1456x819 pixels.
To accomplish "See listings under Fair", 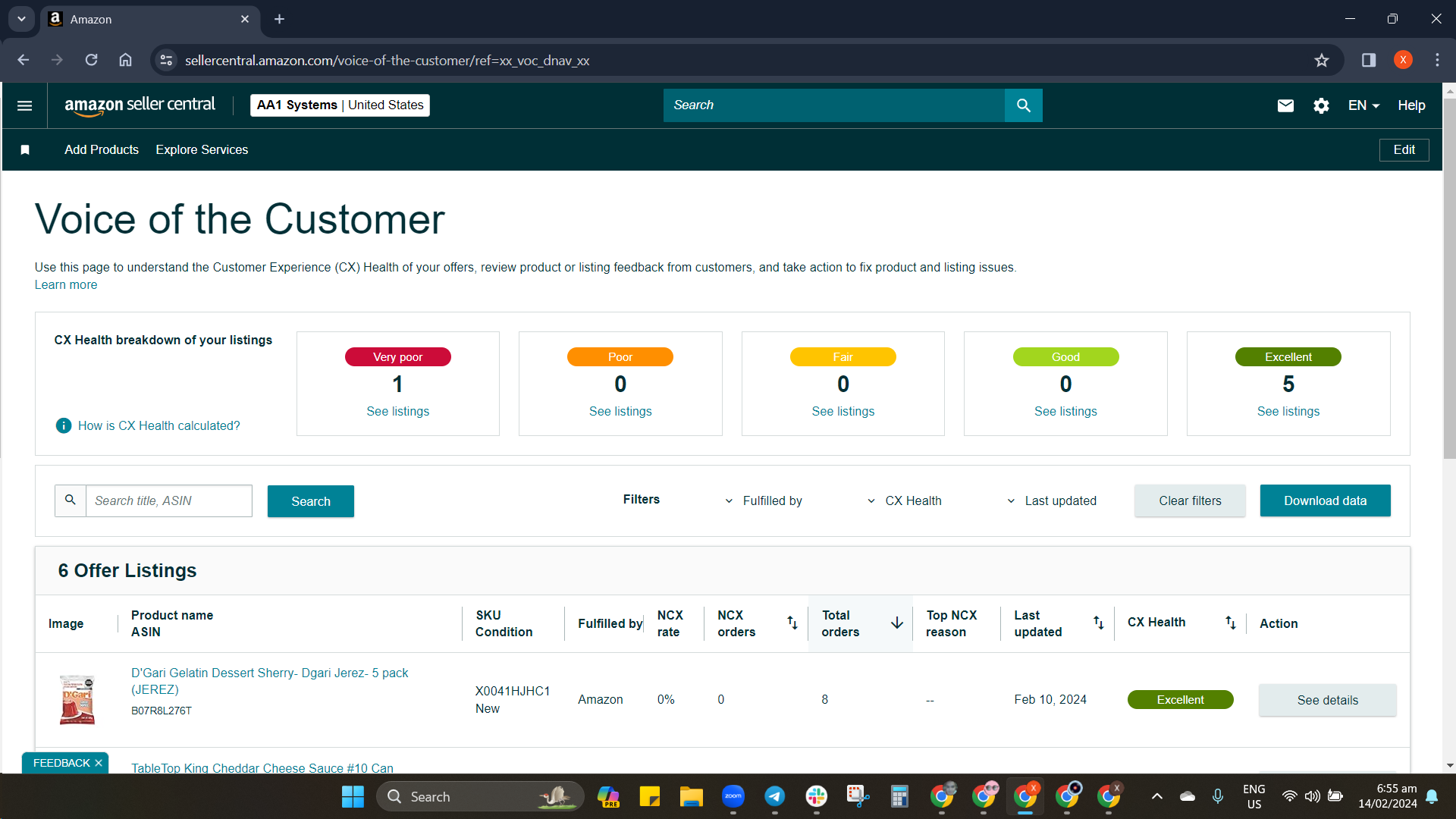I will [x=843, y=411].
